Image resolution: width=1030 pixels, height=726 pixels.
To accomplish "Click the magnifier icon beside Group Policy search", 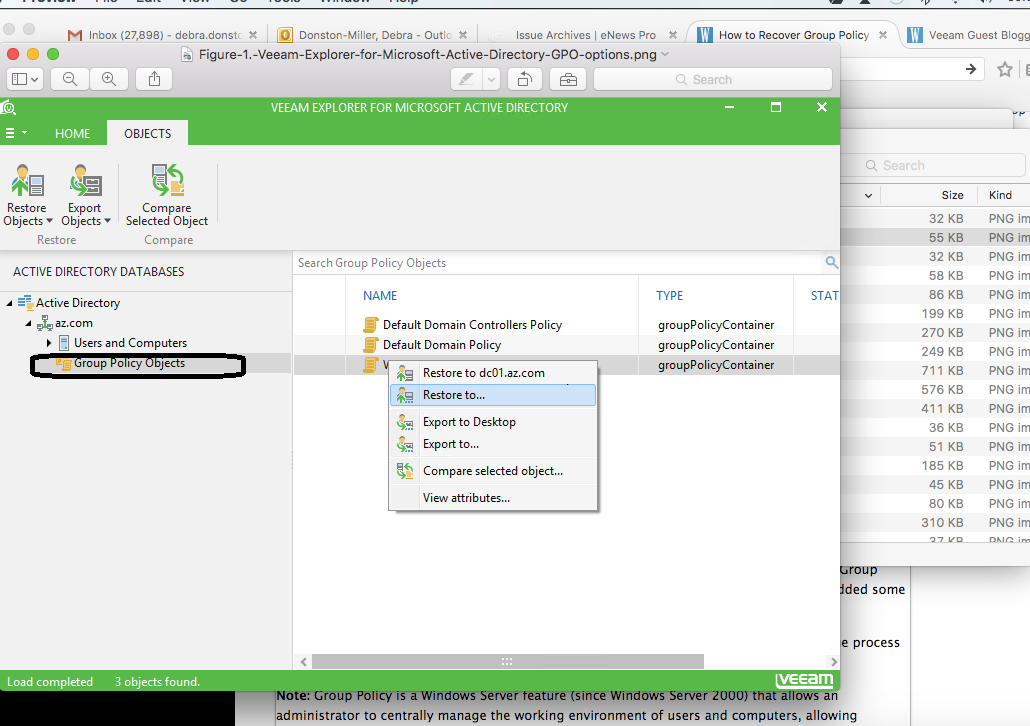I will [831, 263].
